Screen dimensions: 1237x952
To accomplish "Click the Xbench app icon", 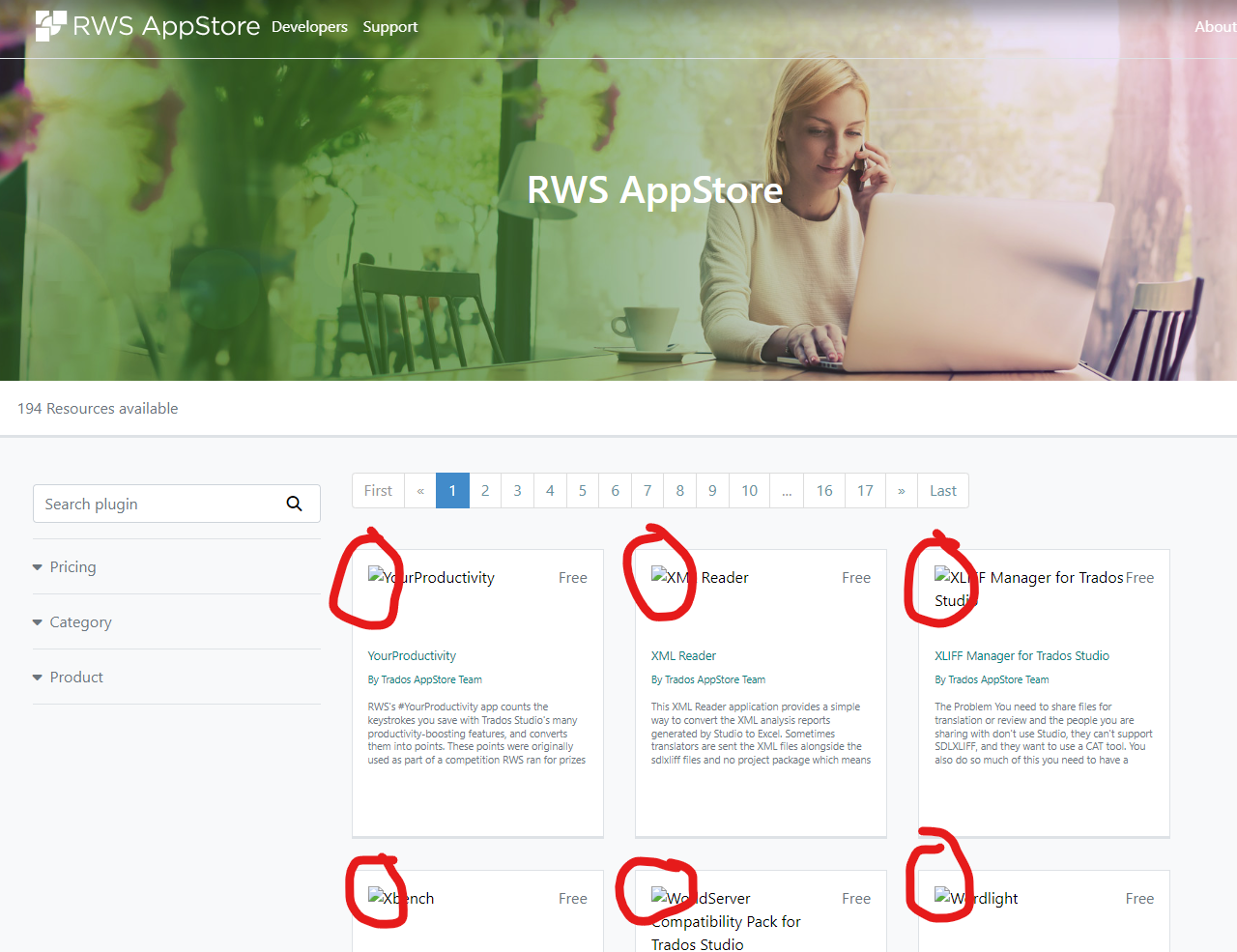I will [377, 897].
